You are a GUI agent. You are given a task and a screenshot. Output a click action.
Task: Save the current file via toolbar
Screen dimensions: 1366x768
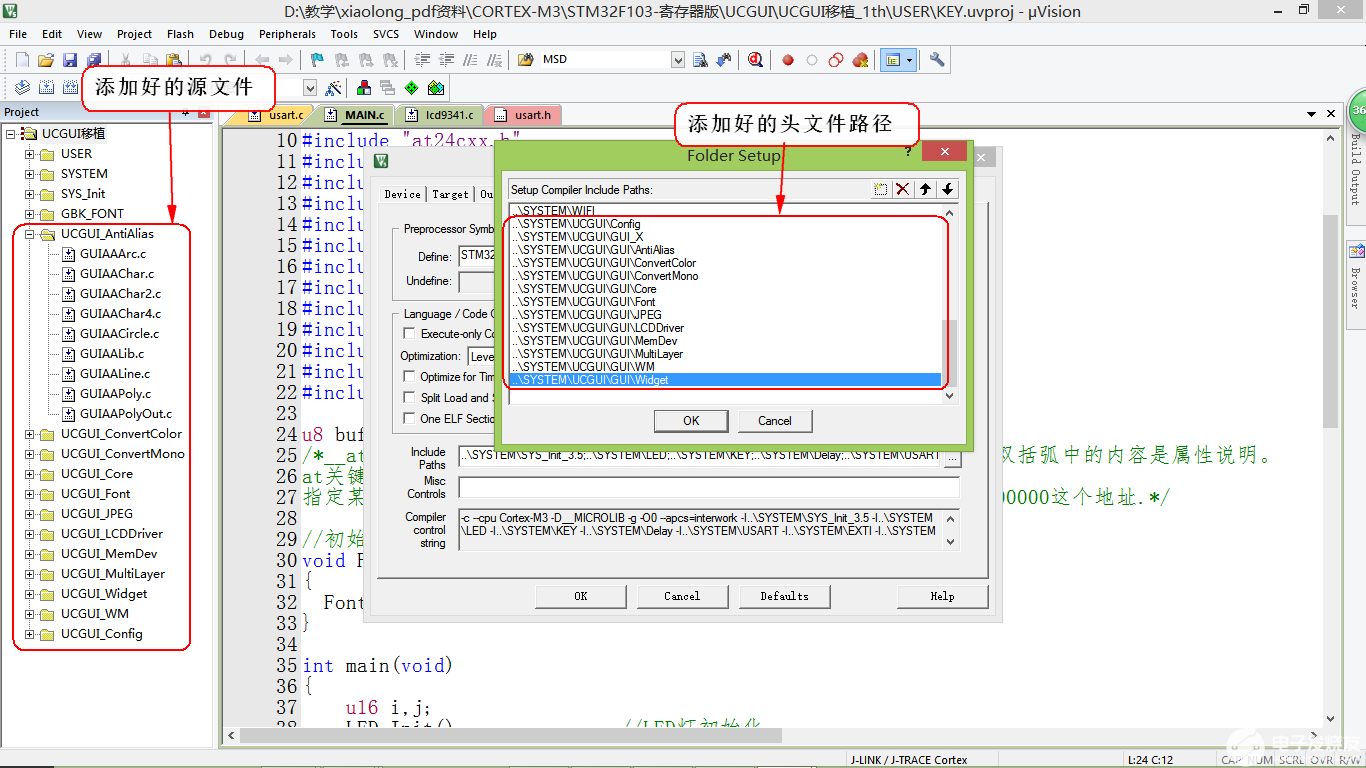tap(70, 60)
